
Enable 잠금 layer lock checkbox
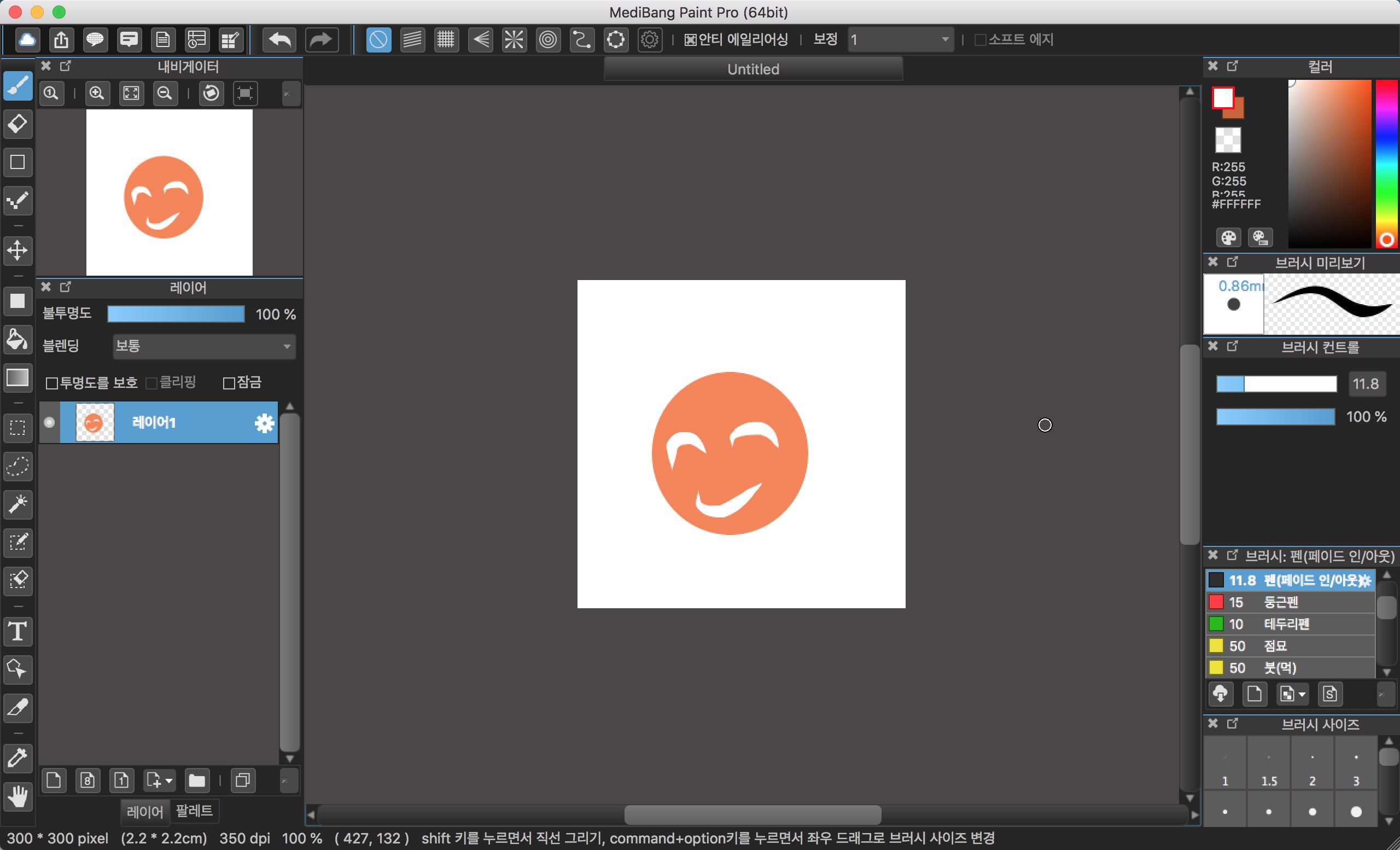click(229, 383)
